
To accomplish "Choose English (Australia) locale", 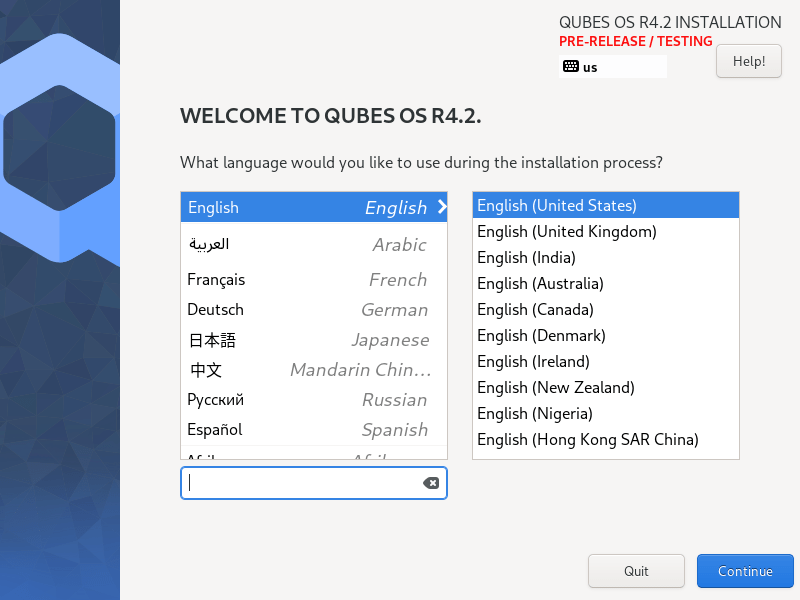I will (x=606, y=283).
